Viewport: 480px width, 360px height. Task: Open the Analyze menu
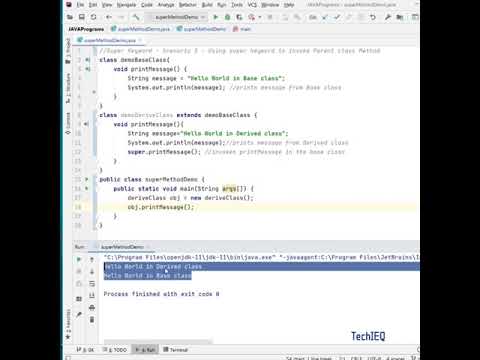[166, 5]
